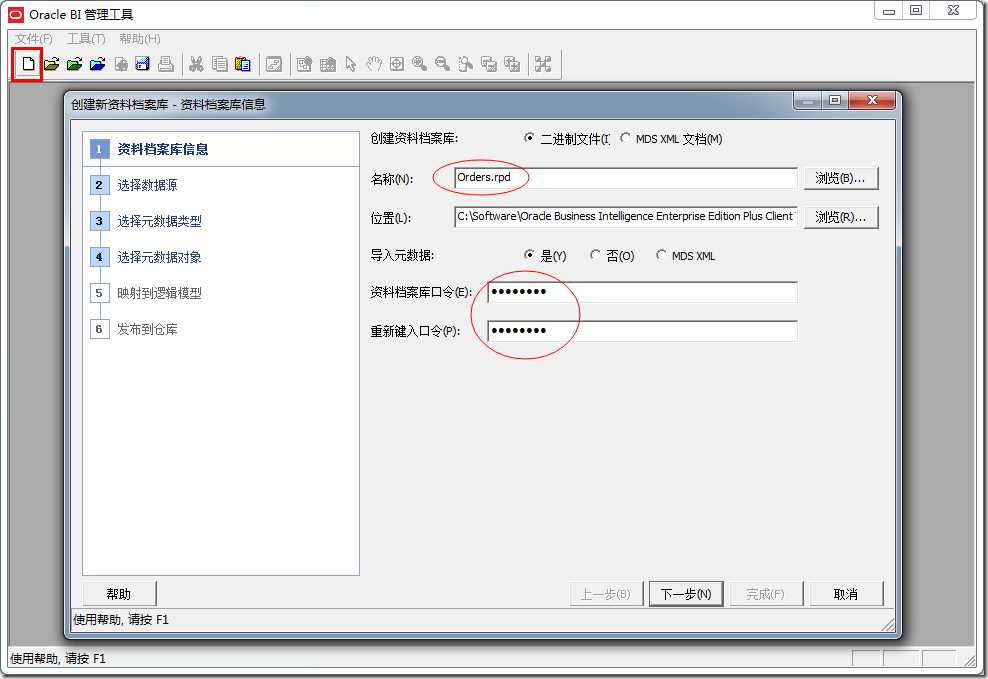This screenshot has width=988, height=679.
Task: Click the New repository toolbar icon
Action: tap(28, 64)
